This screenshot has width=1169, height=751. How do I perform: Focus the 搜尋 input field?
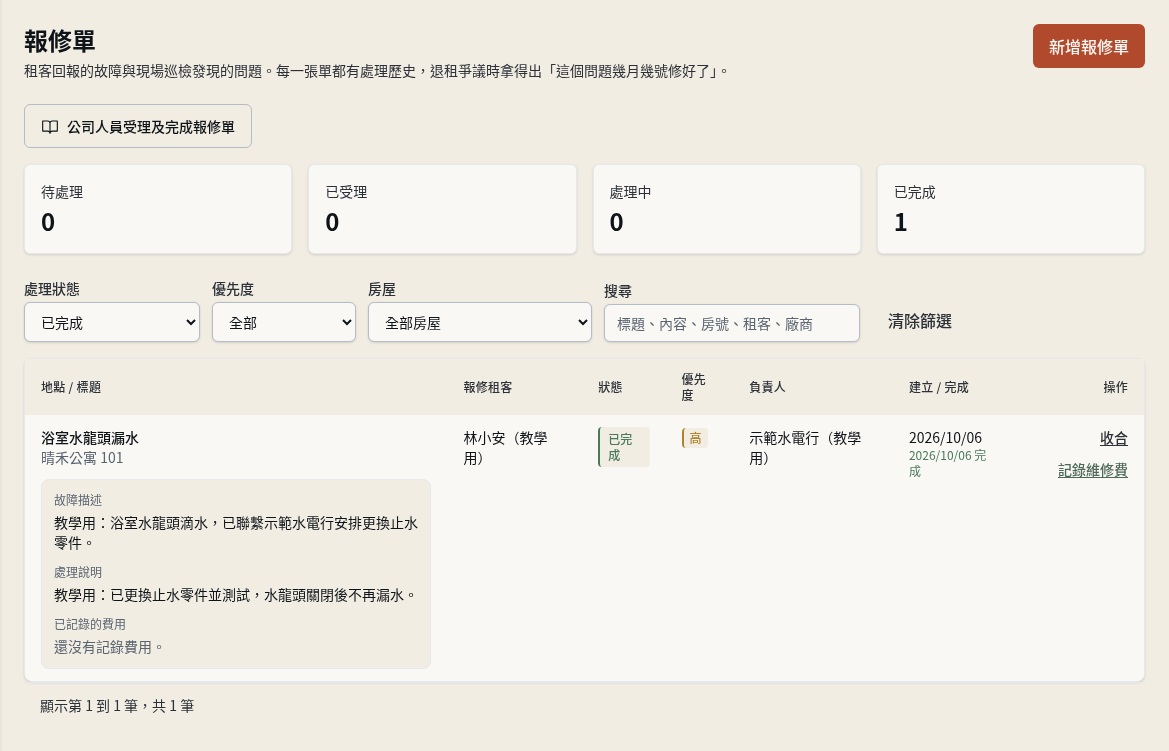coord(731,323)
